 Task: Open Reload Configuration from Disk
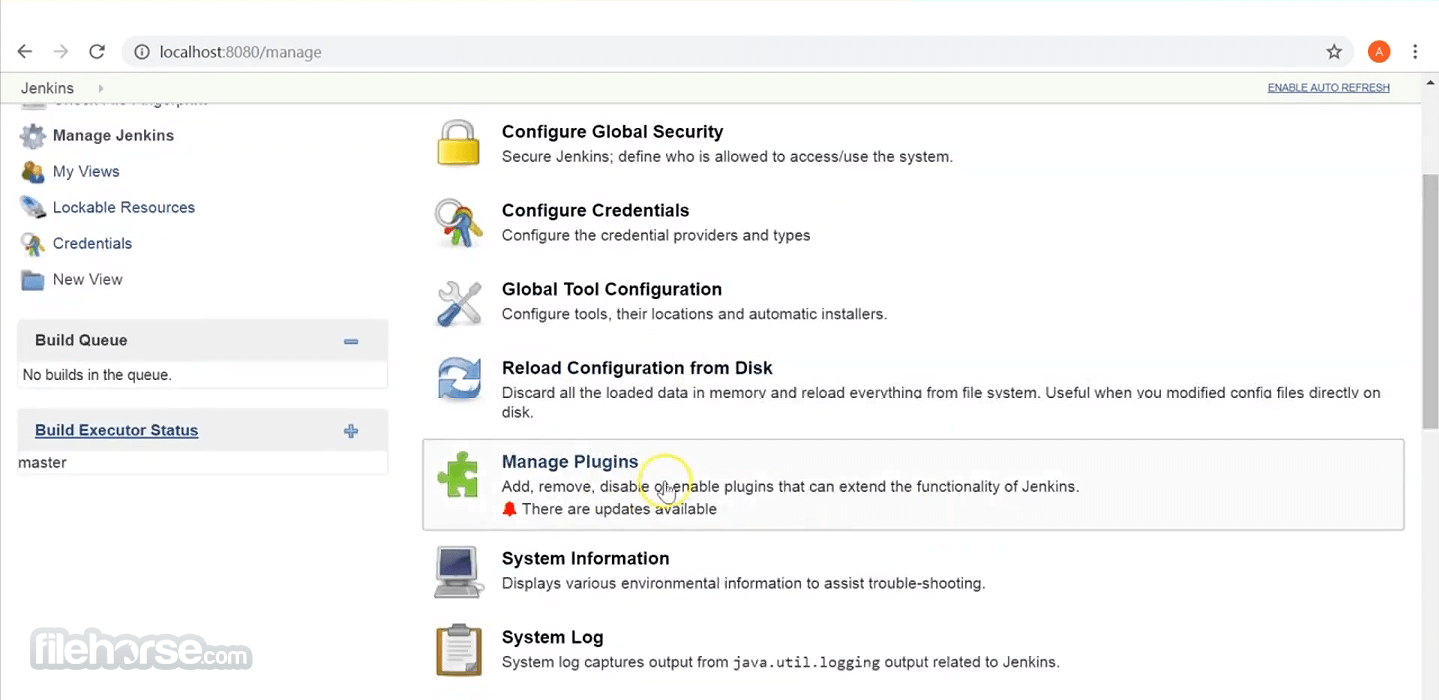pyautogui.click(x=637, y=369)
